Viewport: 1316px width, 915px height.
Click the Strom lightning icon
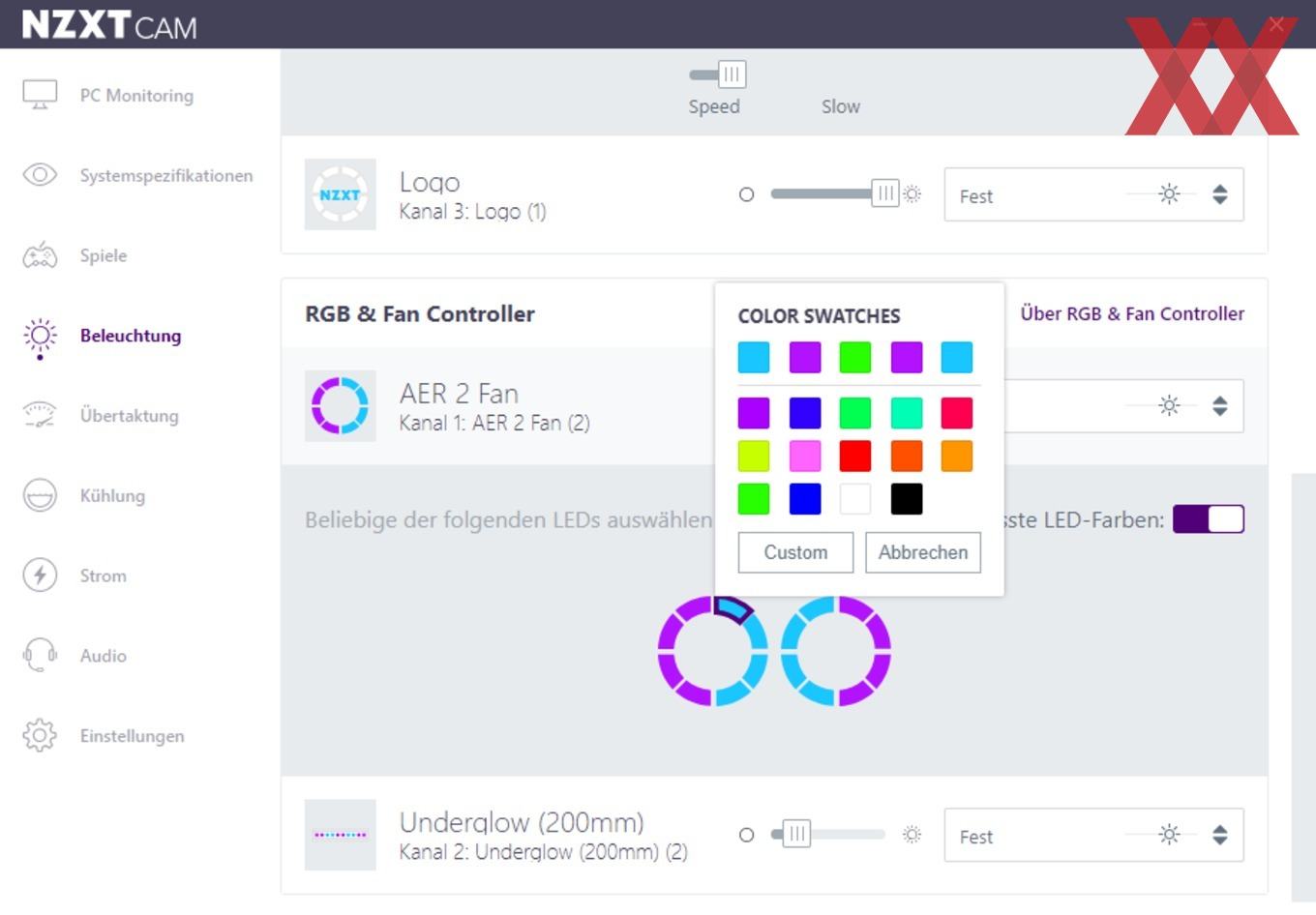40,576
